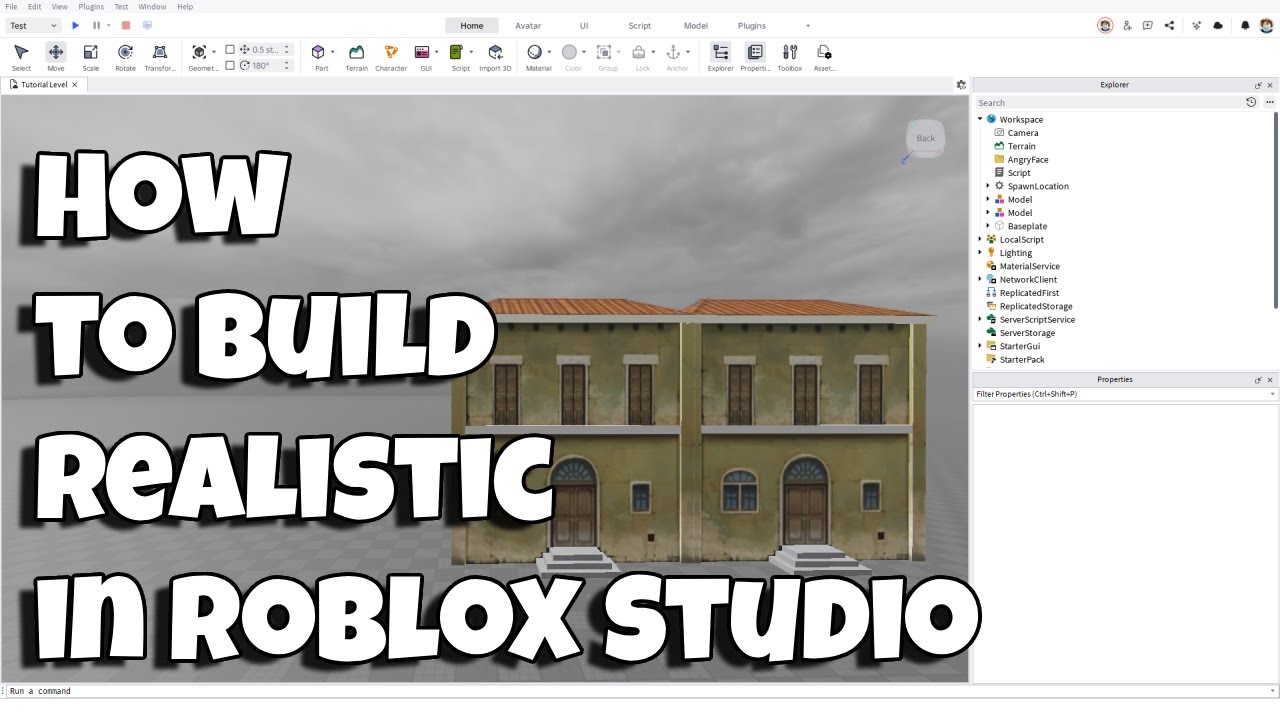Activate the Select tool
The width and height of the screenshot is (1280, 720).
pyautogui.click(x=21, y=56)
